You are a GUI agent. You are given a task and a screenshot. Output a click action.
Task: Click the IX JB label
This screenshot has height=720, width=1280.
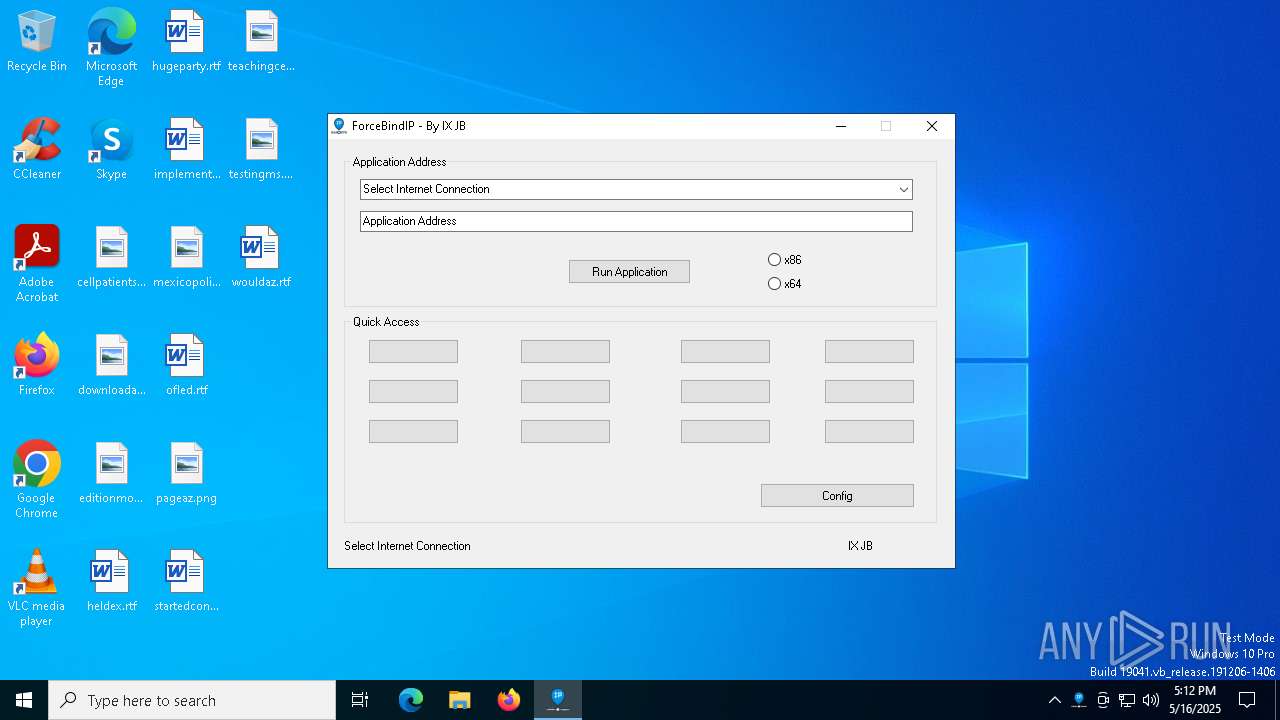[x=860, y=546]
